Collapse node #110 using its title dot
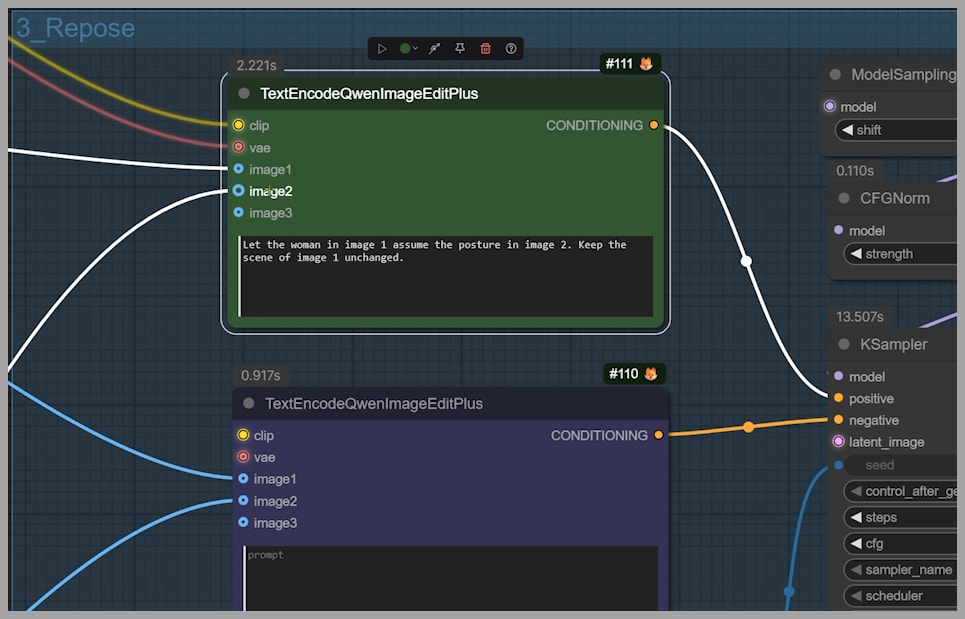Viewport: 965px width, 619px height. [248, 404]
